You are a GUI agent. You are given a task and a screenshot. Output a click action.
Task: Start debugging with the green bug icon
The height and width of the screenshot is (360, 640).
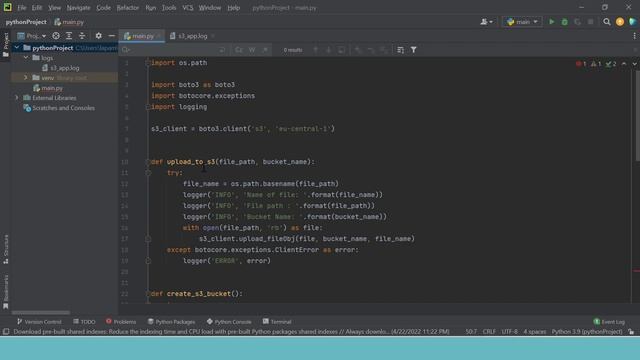564,22
